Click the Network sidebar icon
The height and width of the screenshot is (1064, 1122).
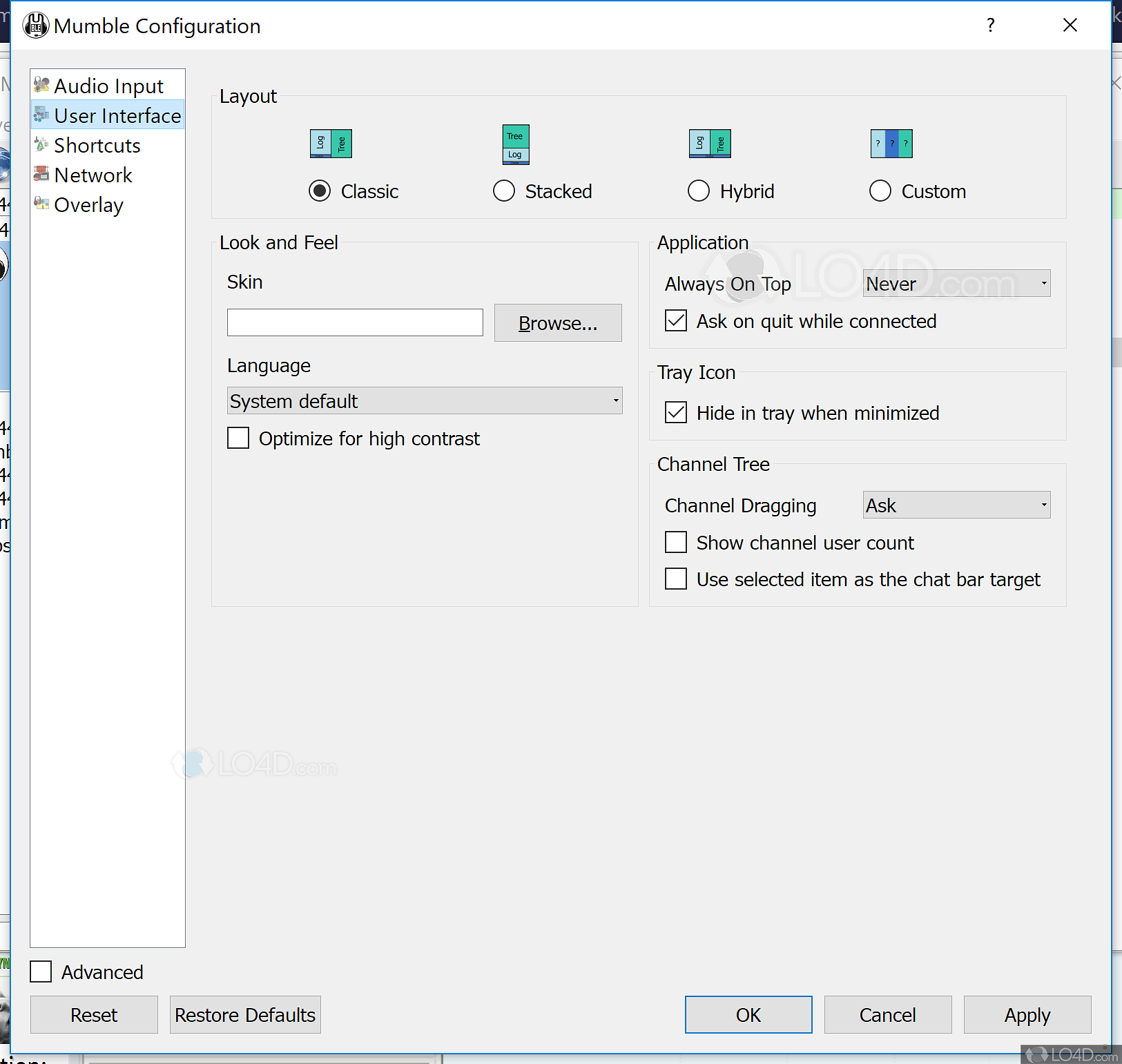(41, 175)
